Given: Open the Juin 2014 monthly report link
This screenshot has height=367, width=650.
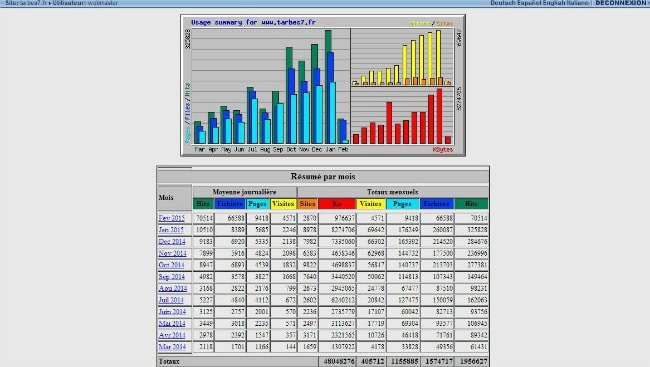Looking at the screenshot, I should 172,311.
